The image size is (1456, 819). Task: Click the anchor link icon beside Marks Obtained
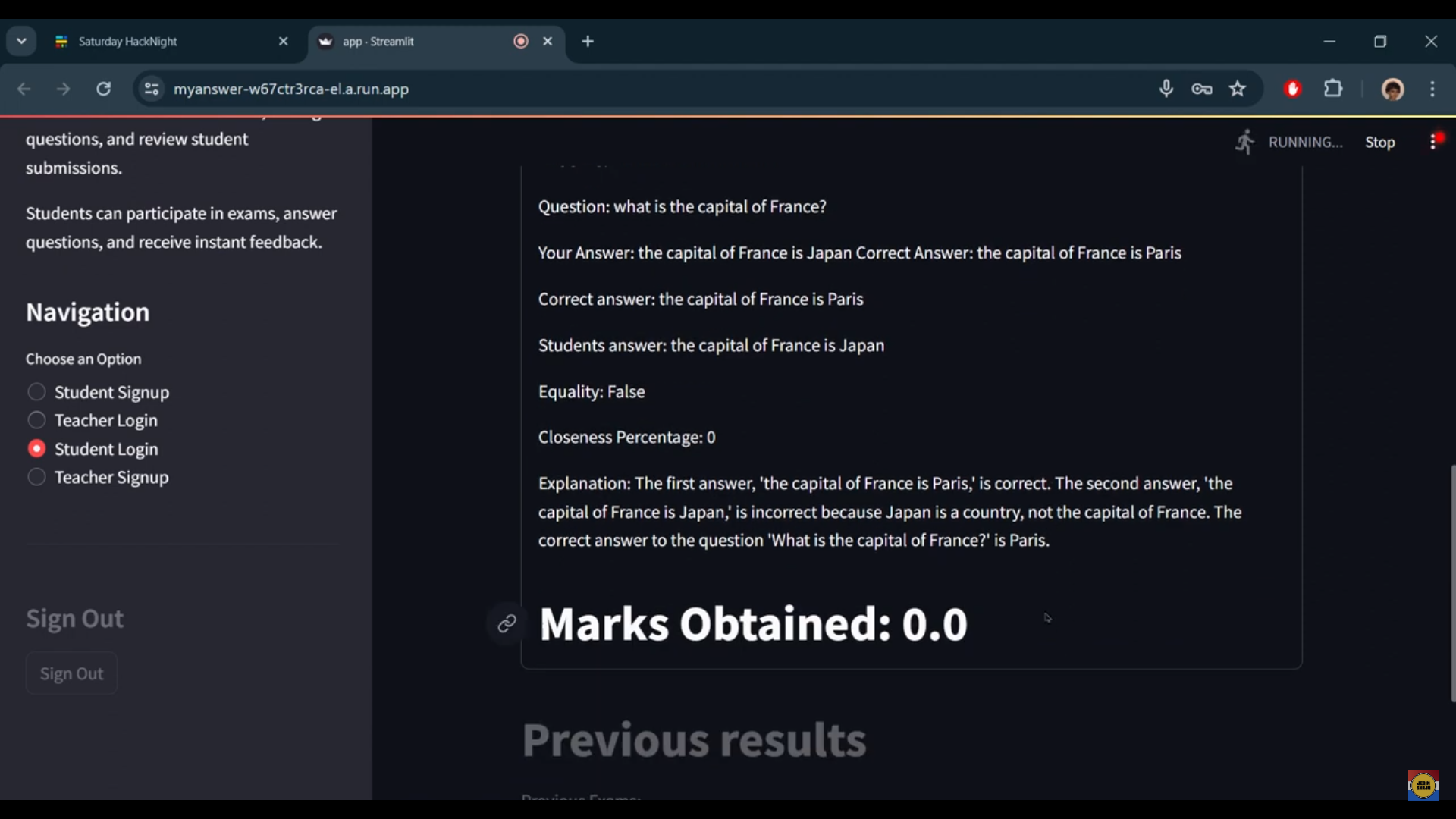507,623
